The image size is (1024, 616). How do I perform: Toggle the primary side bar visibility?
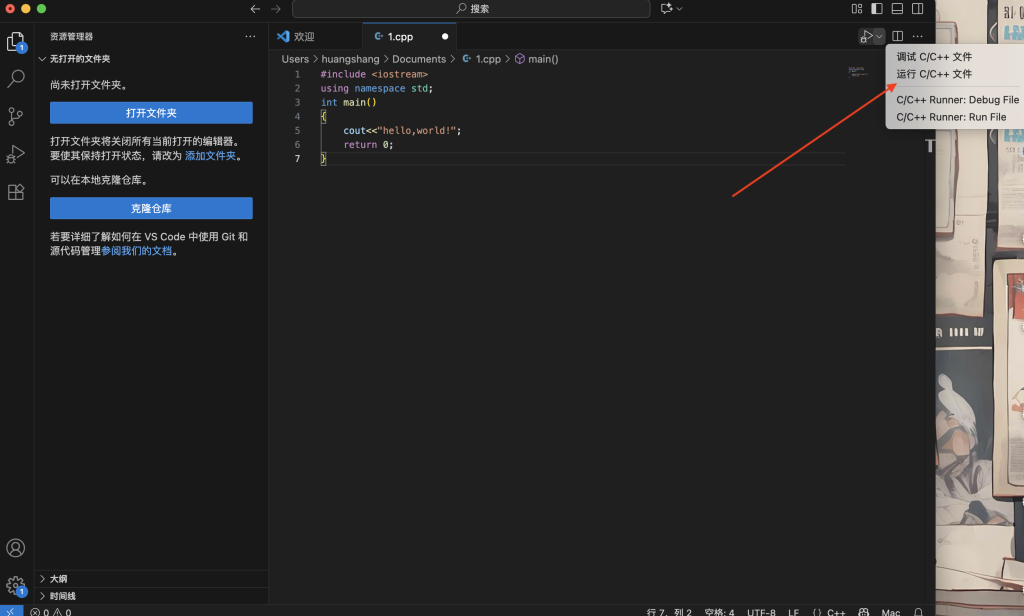pyautogui.click(x=877, y=9)
